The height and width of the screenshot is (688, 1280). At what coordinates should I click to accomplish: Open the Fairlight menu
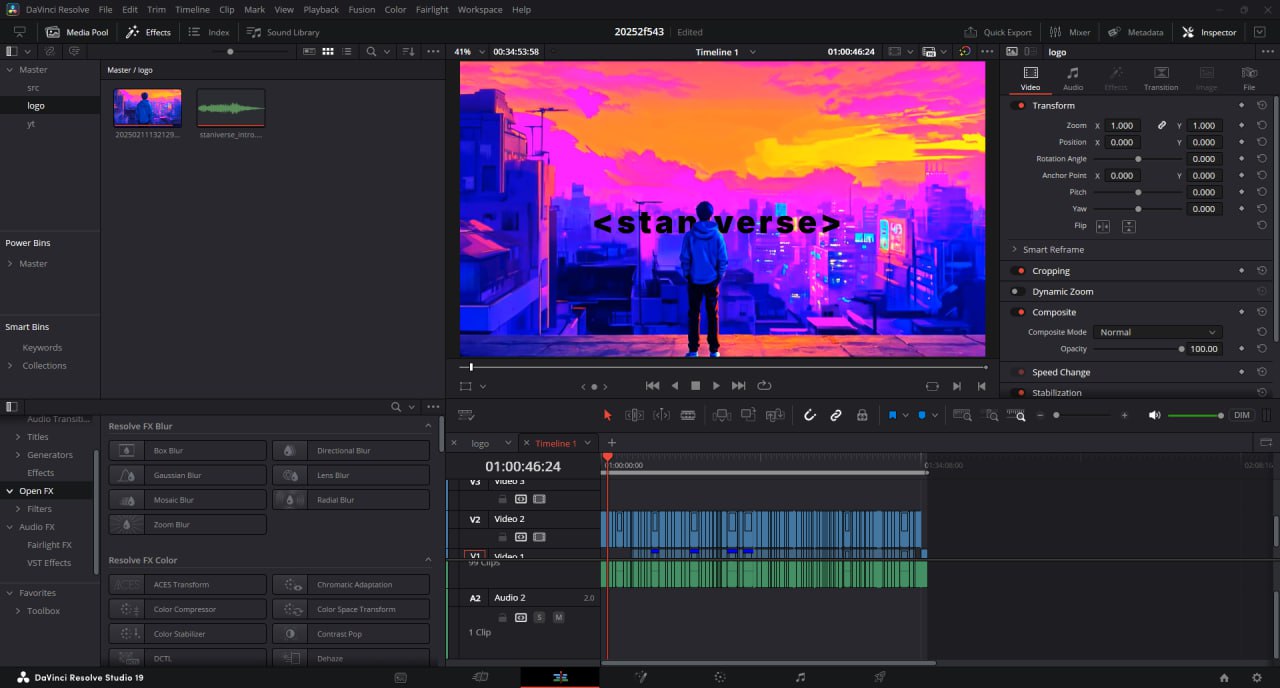click(x=432, y=9)
